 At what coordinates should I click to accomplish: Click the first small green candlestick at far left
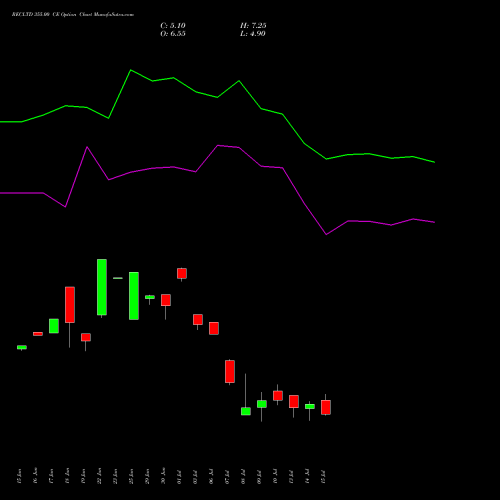22,347
